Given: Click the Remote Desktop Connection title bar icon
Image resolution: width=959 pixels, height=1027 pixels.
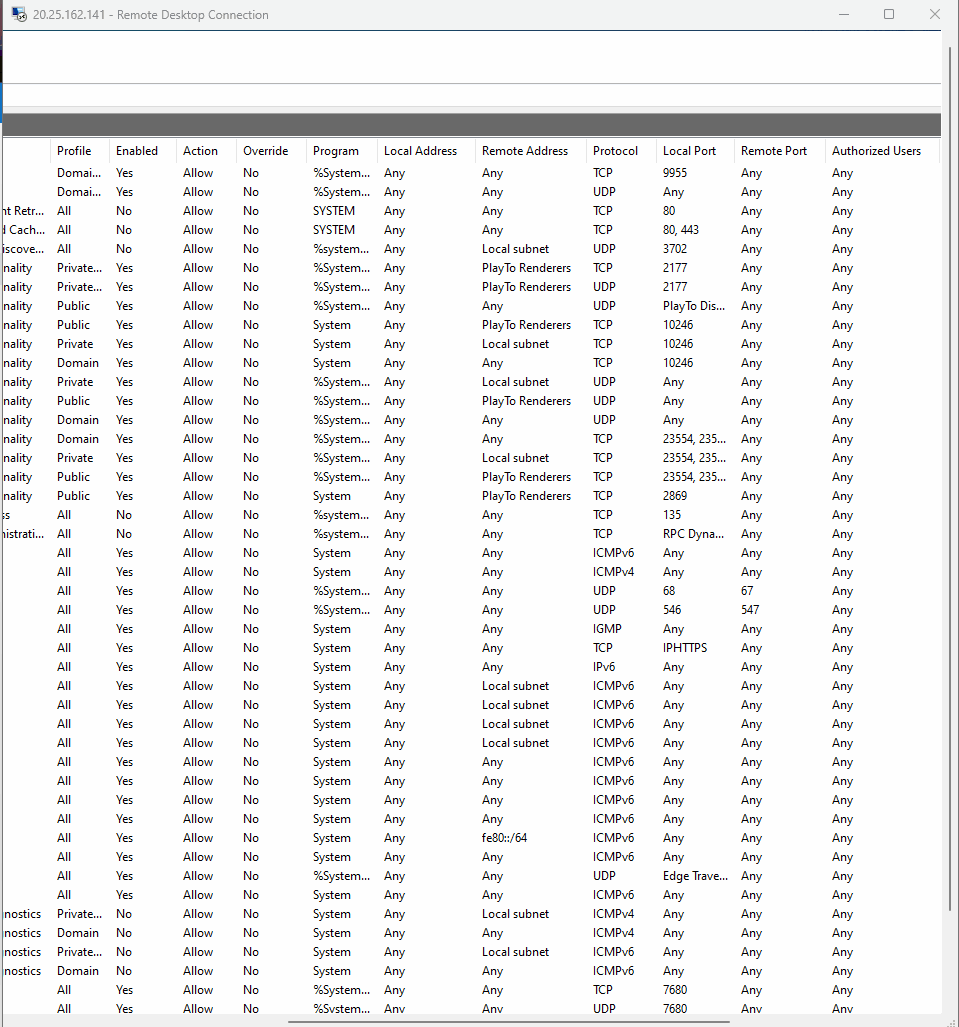Looking at the screenshot, I should tap(19, 14).
